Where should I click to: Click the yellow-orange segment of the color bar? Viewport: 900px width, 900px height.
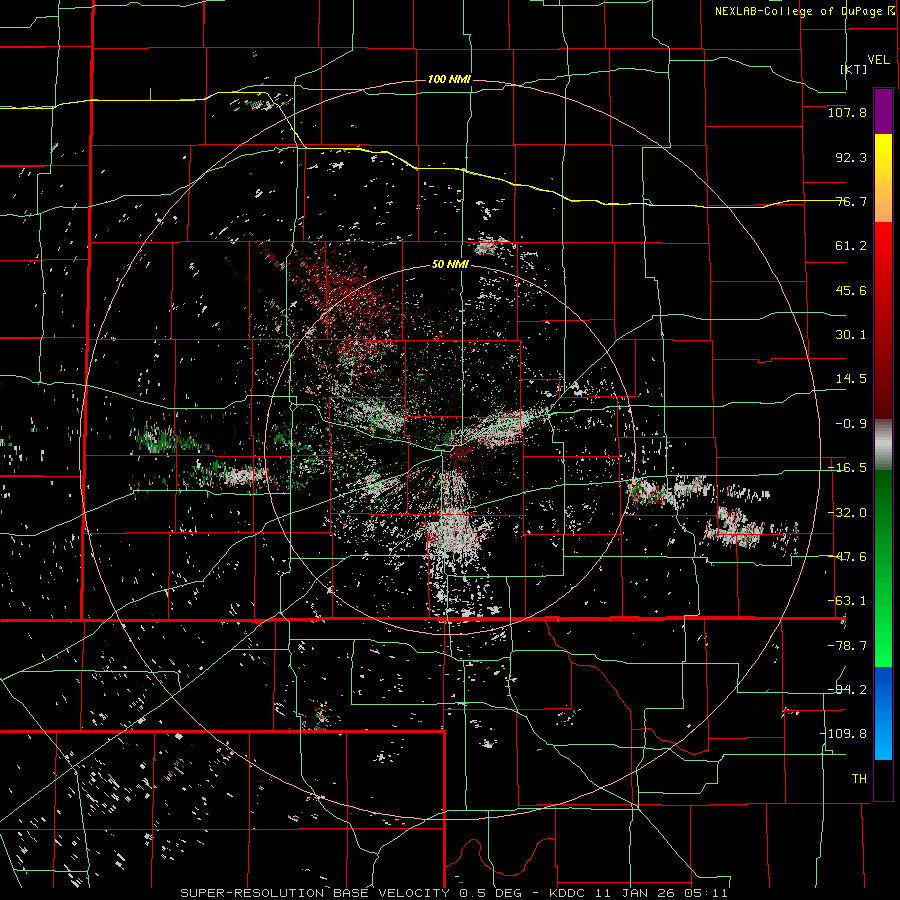pos(883,178)
